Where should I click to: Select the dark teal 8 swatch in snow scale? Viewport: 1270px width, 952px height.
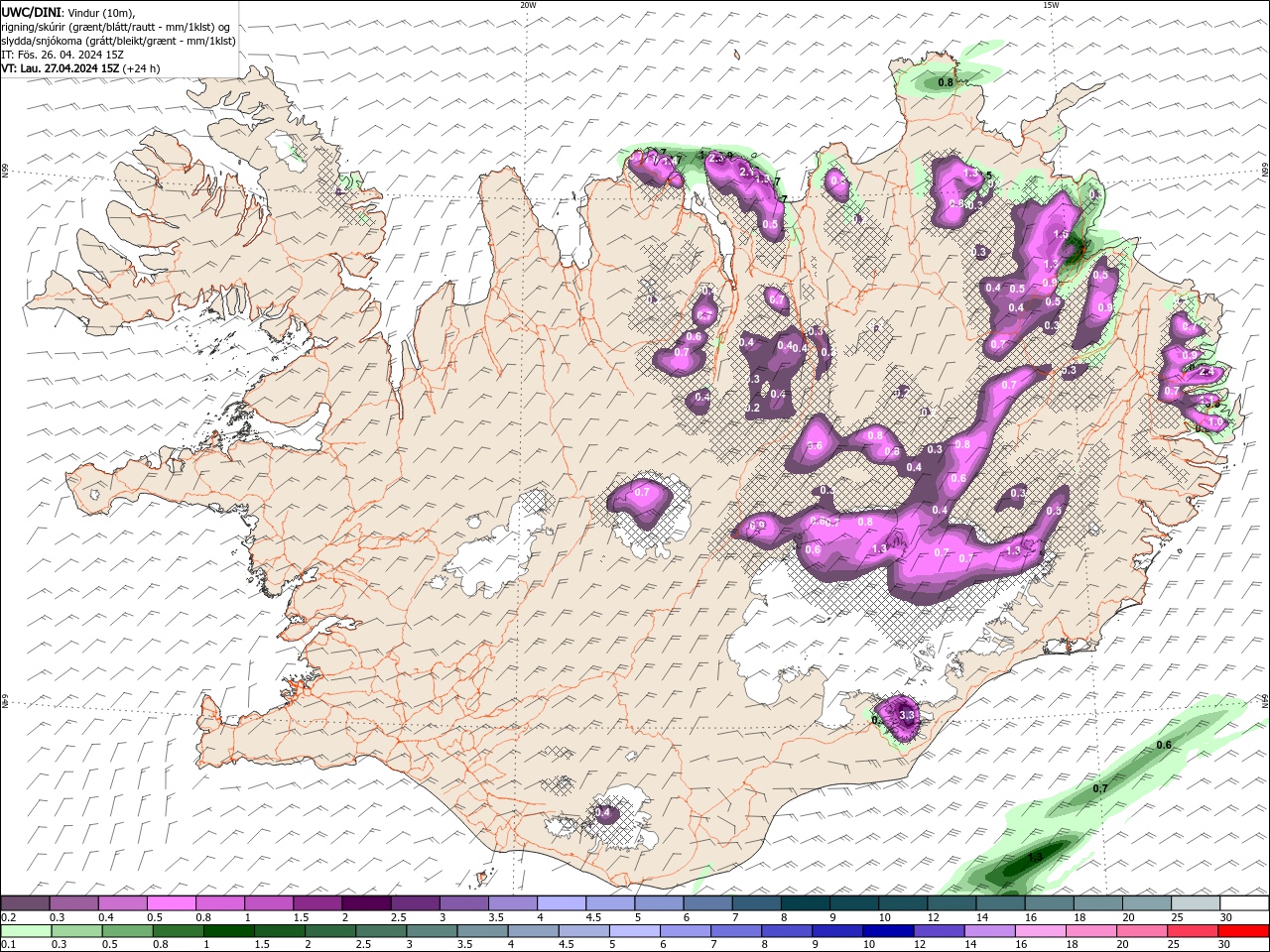(x=805, y=903)
